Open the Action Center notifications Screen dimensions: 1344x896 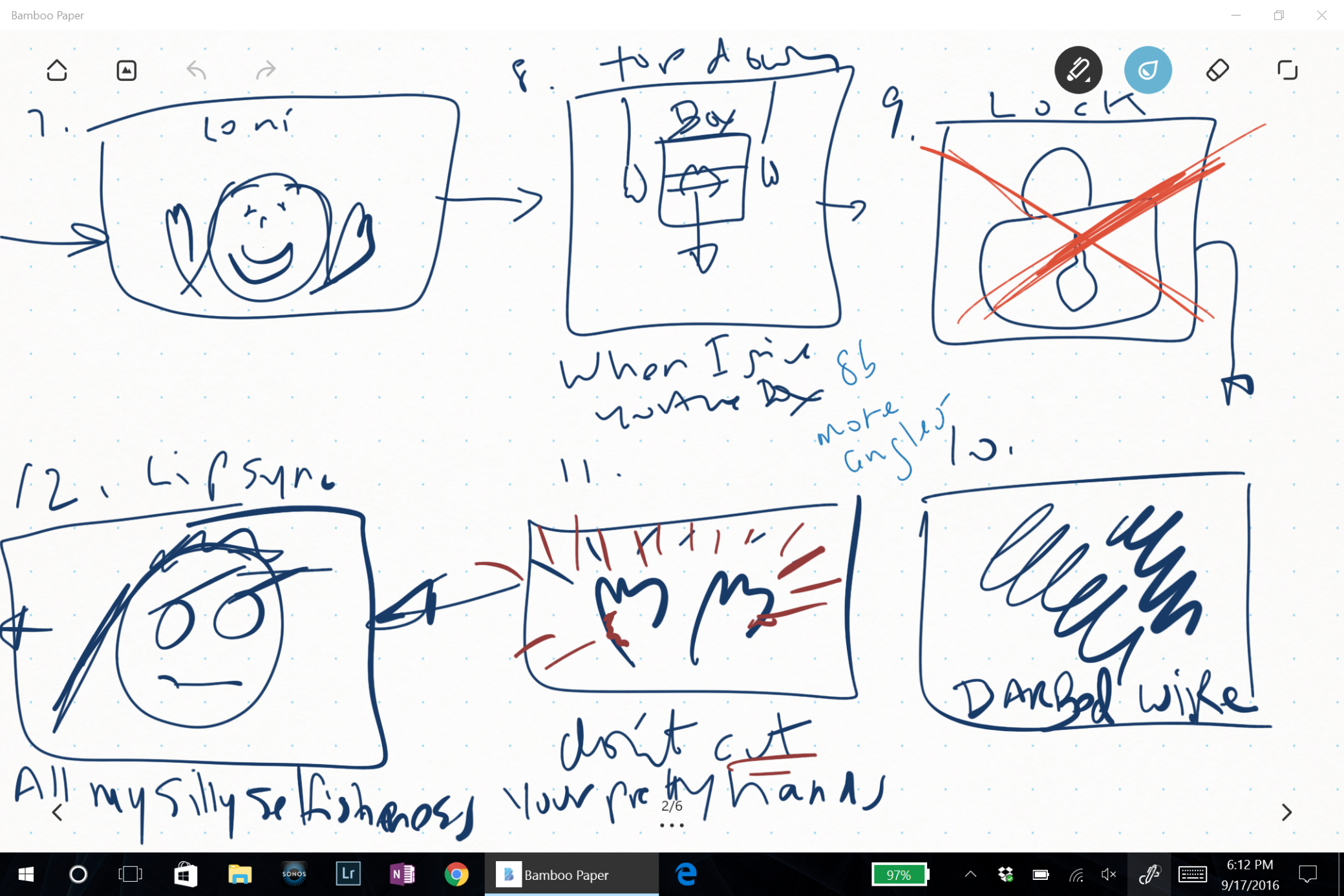[1308, 875]
